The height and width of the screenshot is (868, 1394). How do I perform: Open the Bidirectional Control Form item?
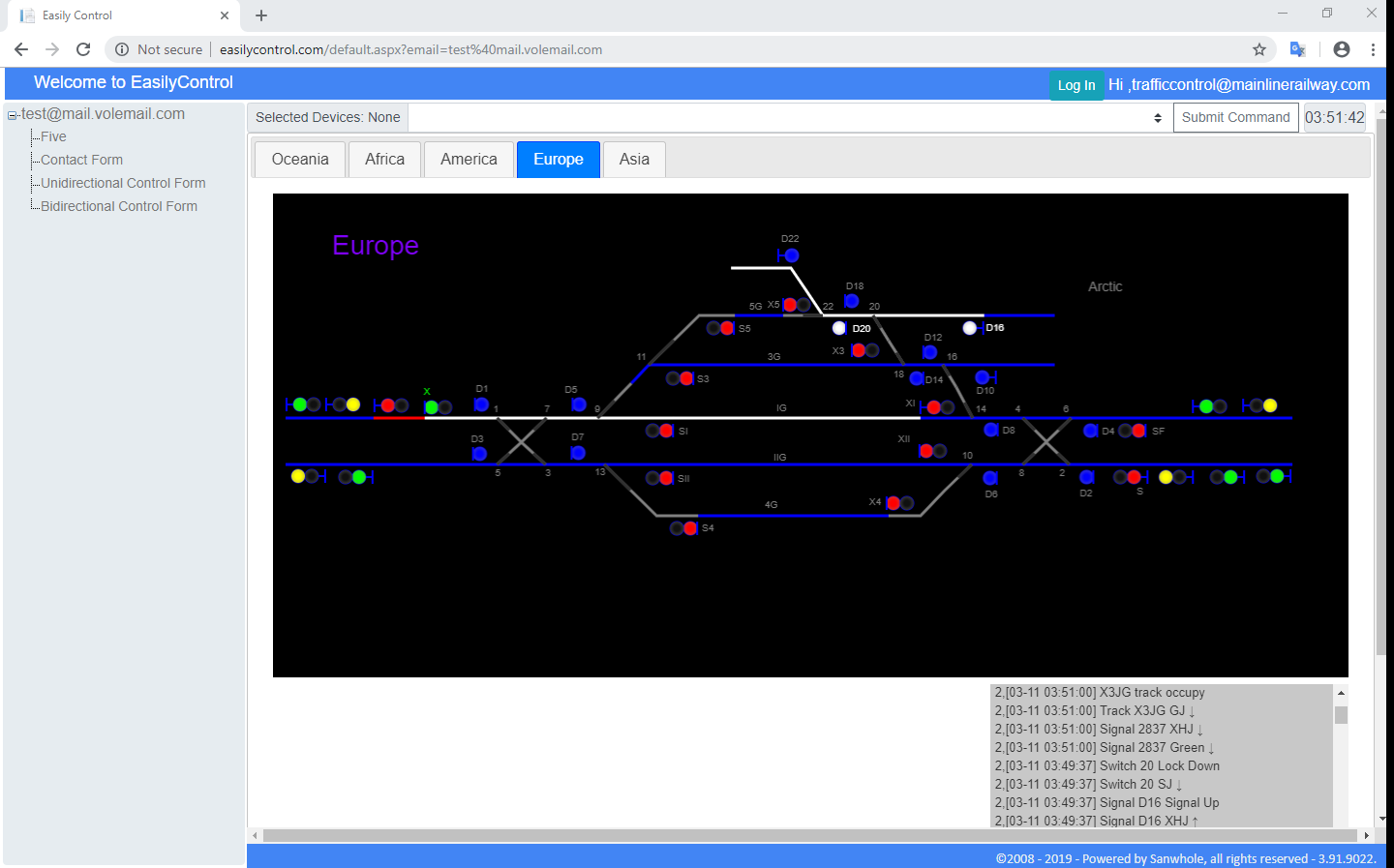coord(119,206)
